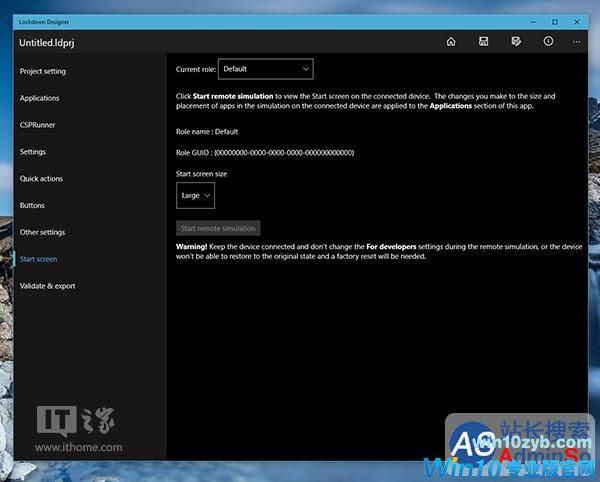Click the Home icon in the toolbar
Screen dimensions: 600x482
click(451, 42)
